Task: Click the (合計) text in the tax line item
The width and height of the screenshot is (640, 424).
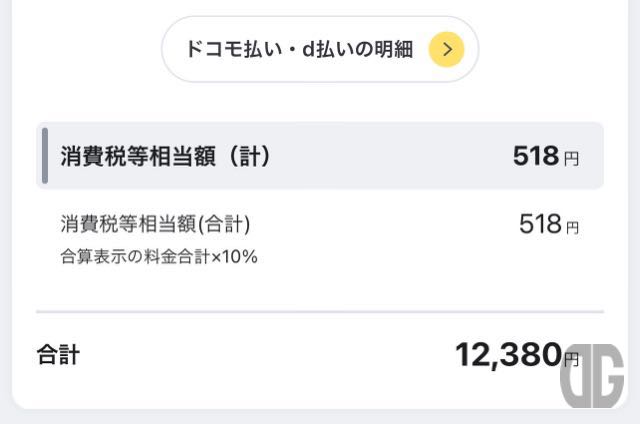Action: [x=224, y=224]
